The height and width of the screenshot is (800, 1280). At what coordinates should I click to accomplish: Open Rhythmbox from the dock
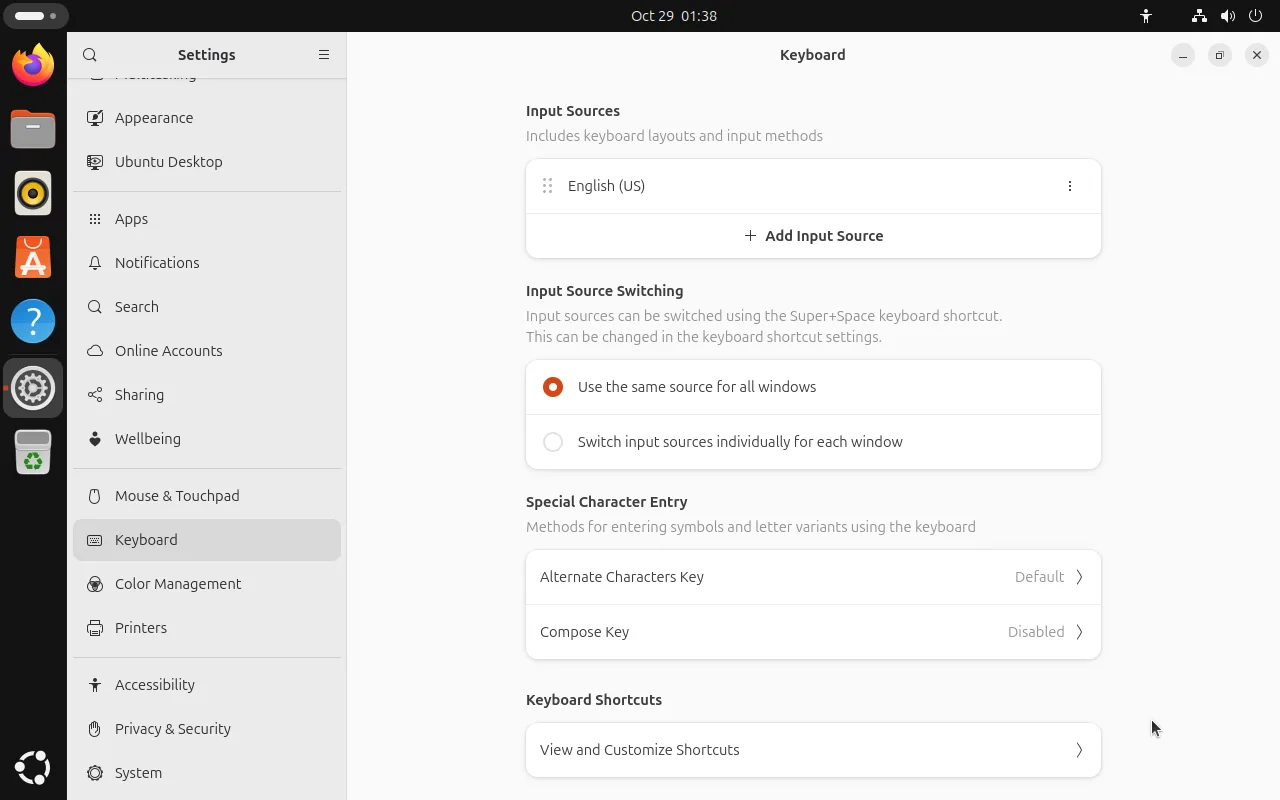pyautogui.click(x=33, y=194)
